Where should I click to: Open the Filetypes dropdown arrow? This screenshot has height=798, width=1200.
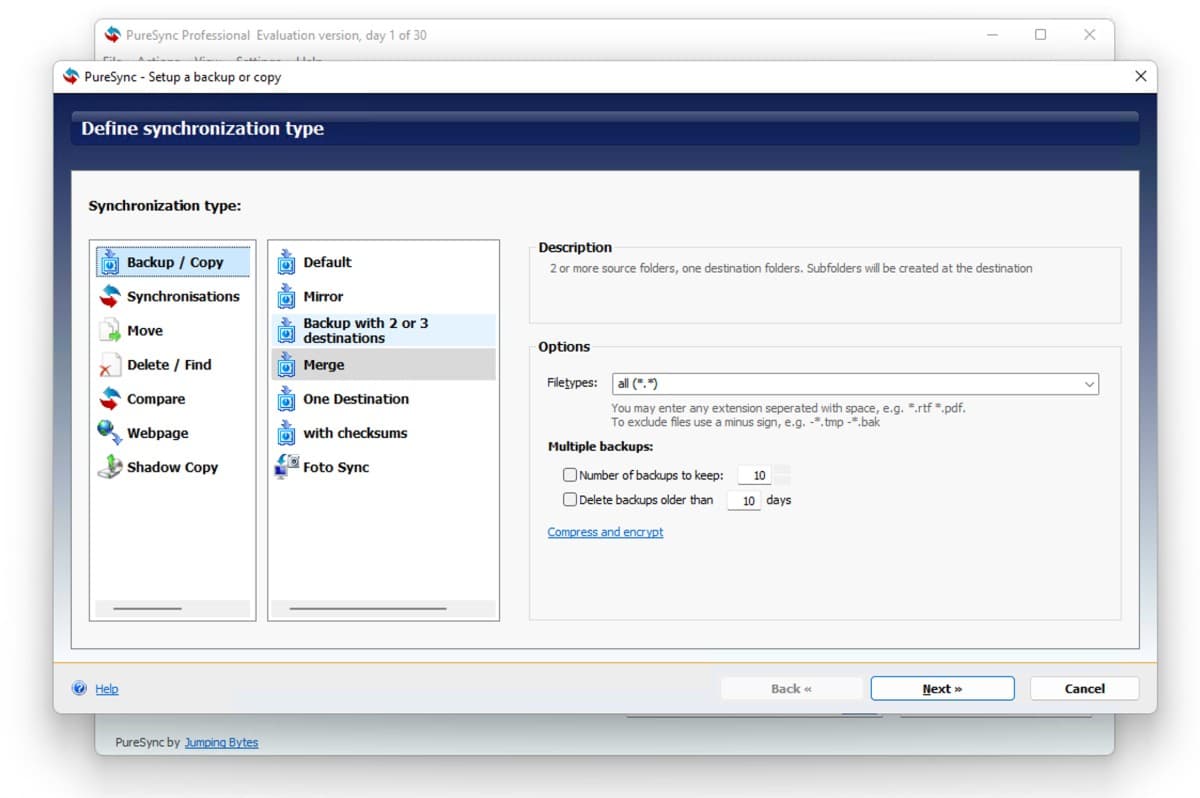[1088, 384]
